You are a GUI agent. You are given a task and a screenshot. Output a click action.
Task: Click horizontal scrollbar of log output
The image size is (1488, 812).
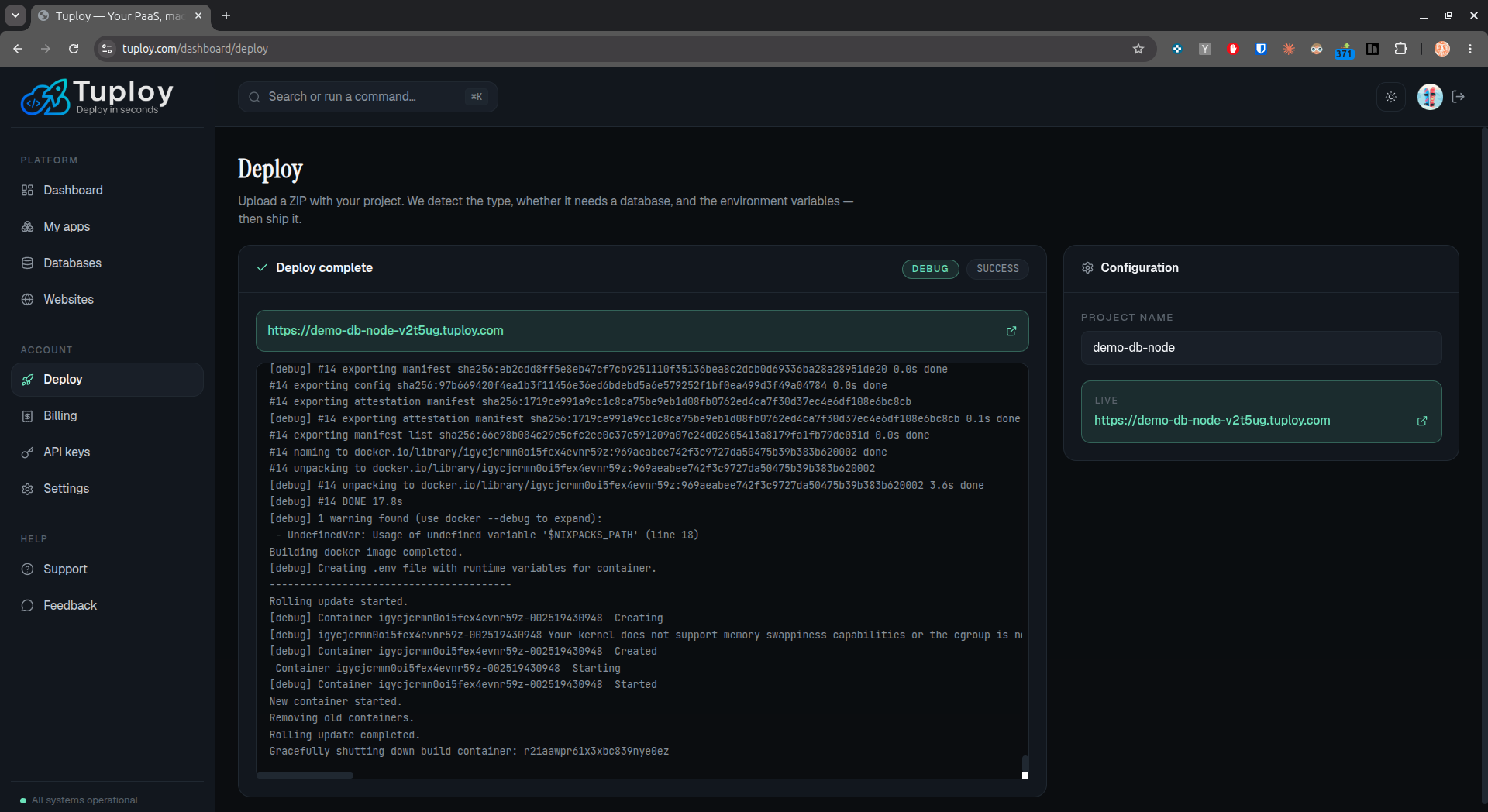coord(305,776)
